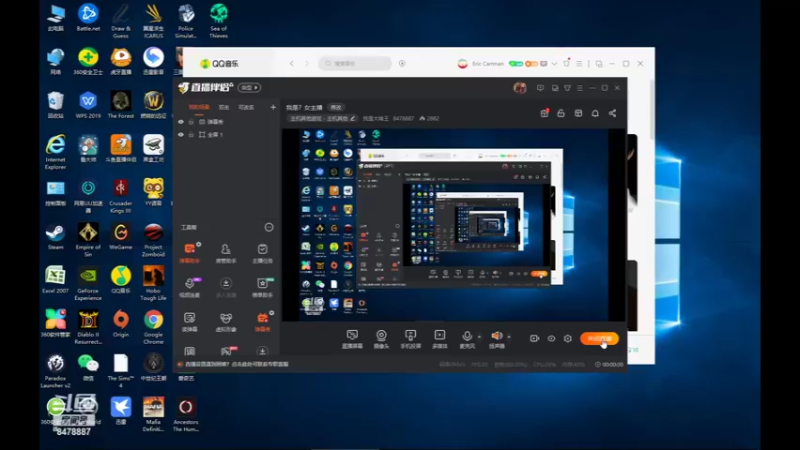Share the stream with share icon
The width and height of the screenshot is (800, 450).
(612, 113)
